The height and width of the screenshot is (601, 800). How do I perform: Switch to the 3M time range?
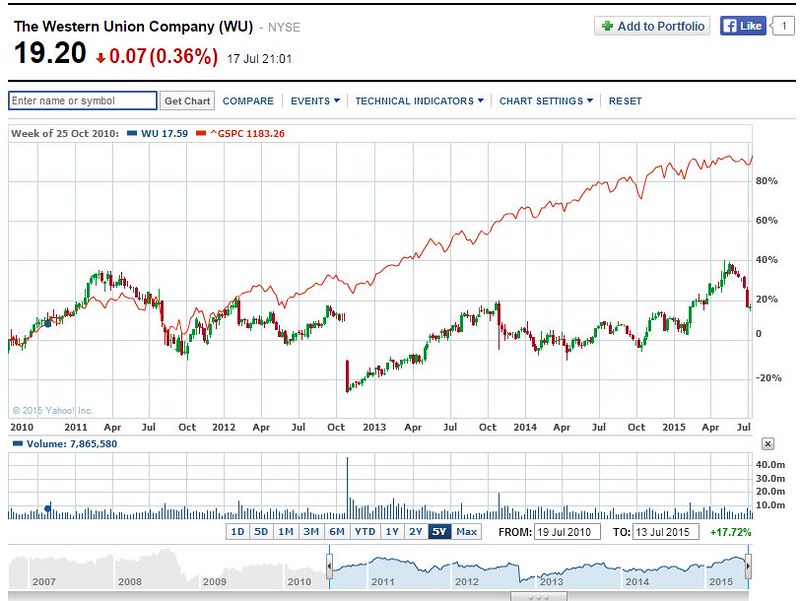[311, 532]
